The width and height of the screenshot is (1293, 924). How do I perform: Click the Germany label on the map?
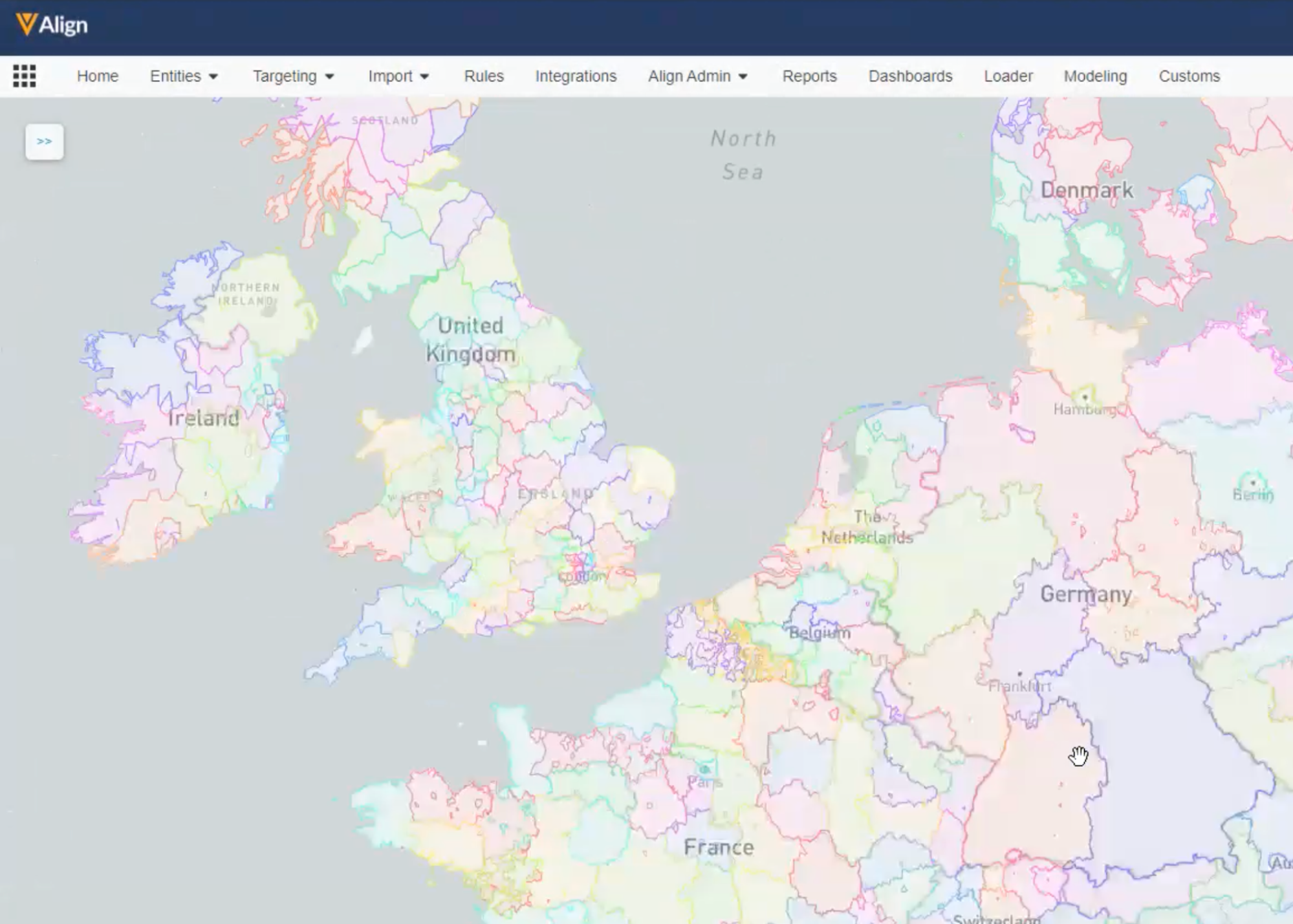point(1085,594)
